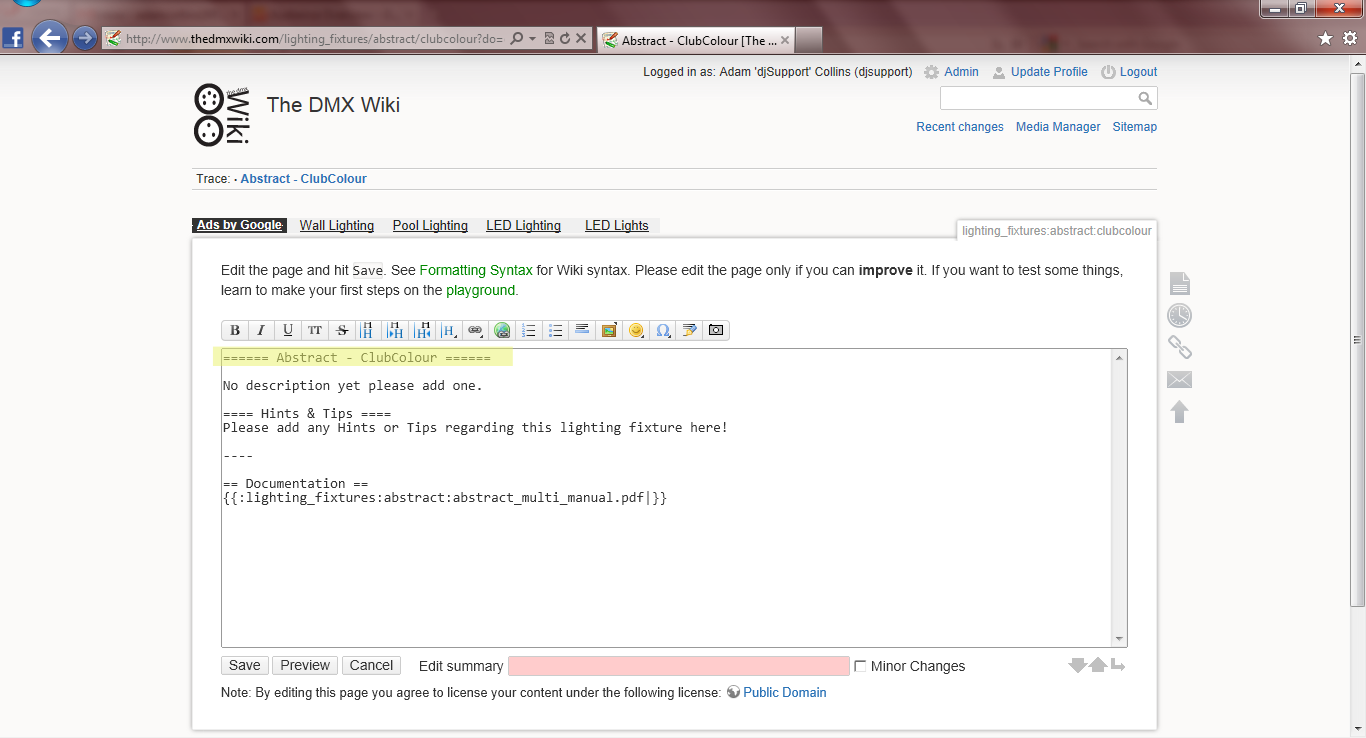Viewport: 1366px width, 738px height.
Task: Apply strikethrough text formatting
Action: click(x=342, y=330)
